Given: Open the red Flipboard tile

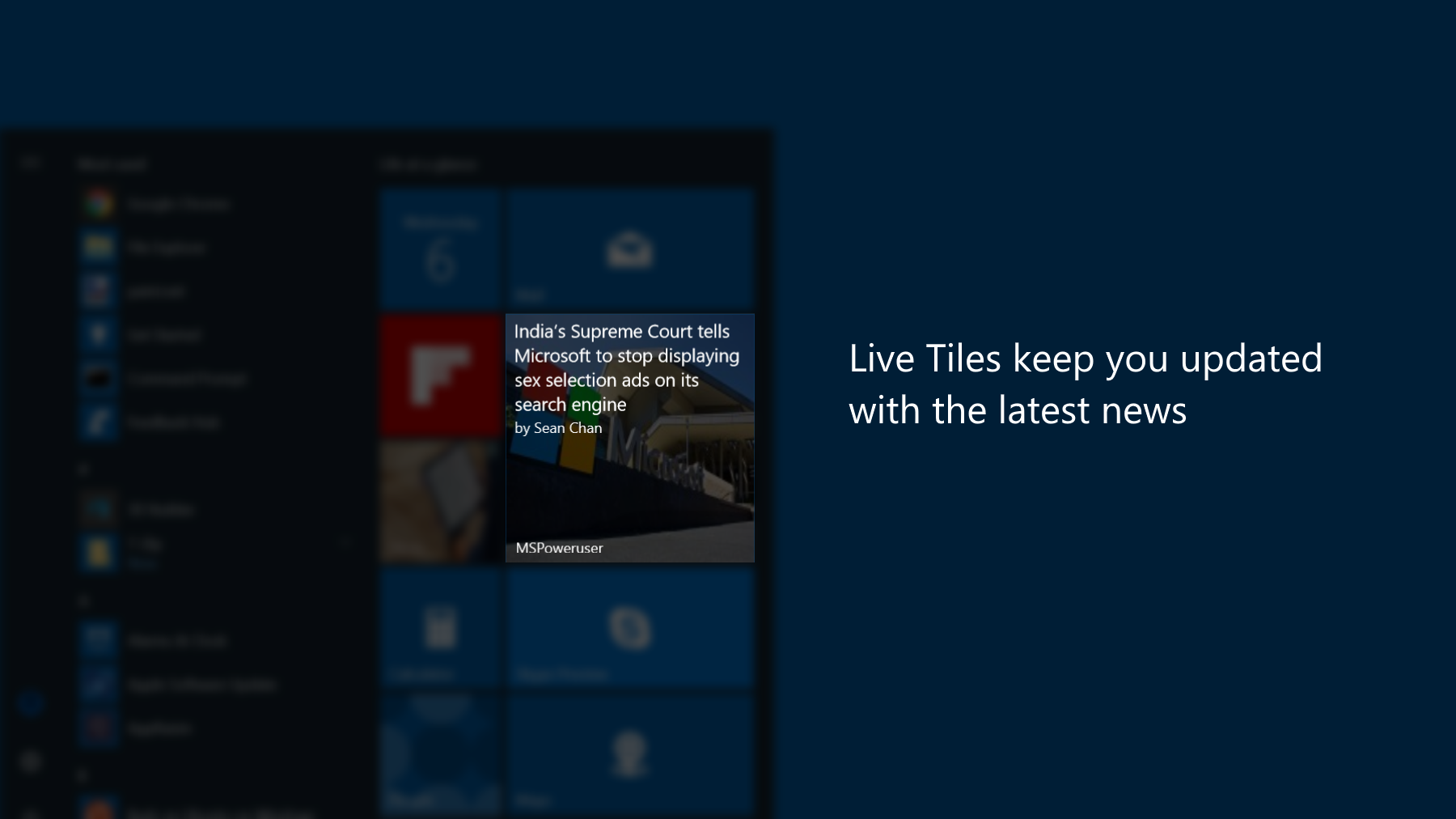Looking at the screenshot, I should click(x=441, y=376).
